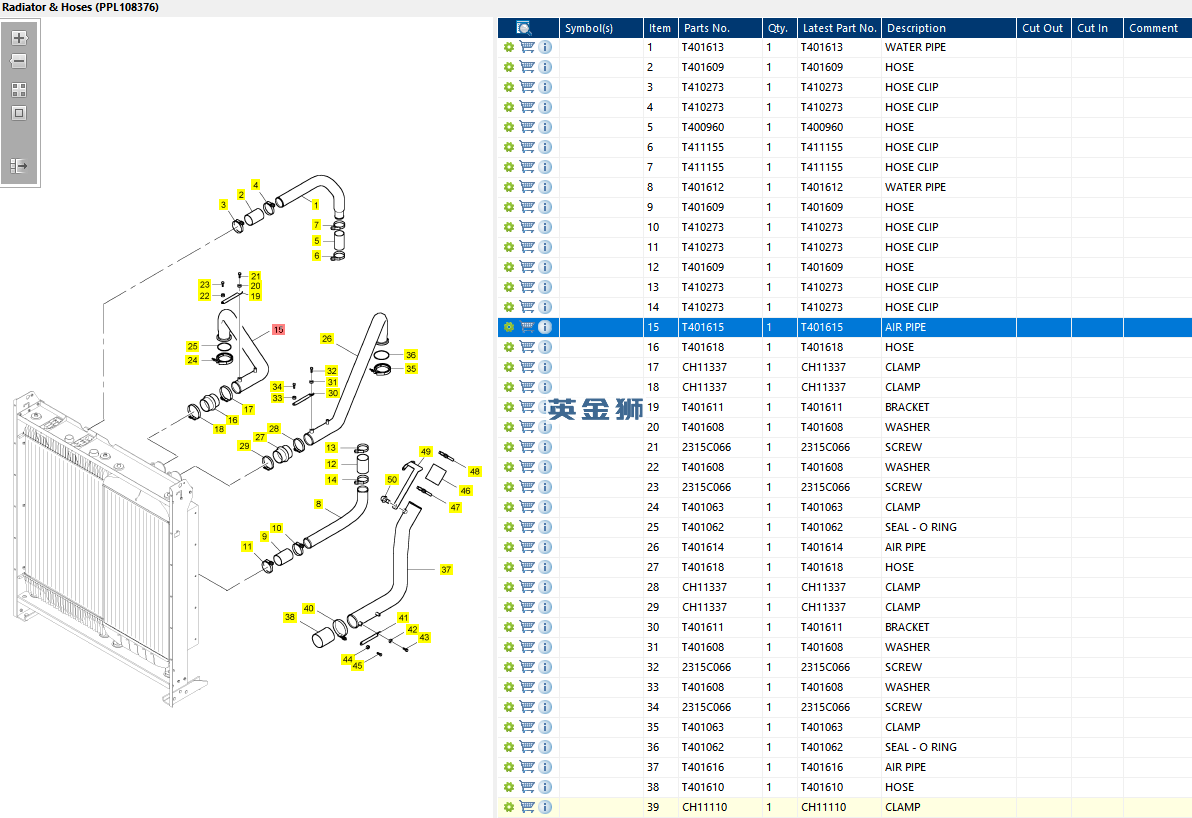1192x818 pixels.
Task: Select part number T401609 in item 2 row
Action: 703,67
